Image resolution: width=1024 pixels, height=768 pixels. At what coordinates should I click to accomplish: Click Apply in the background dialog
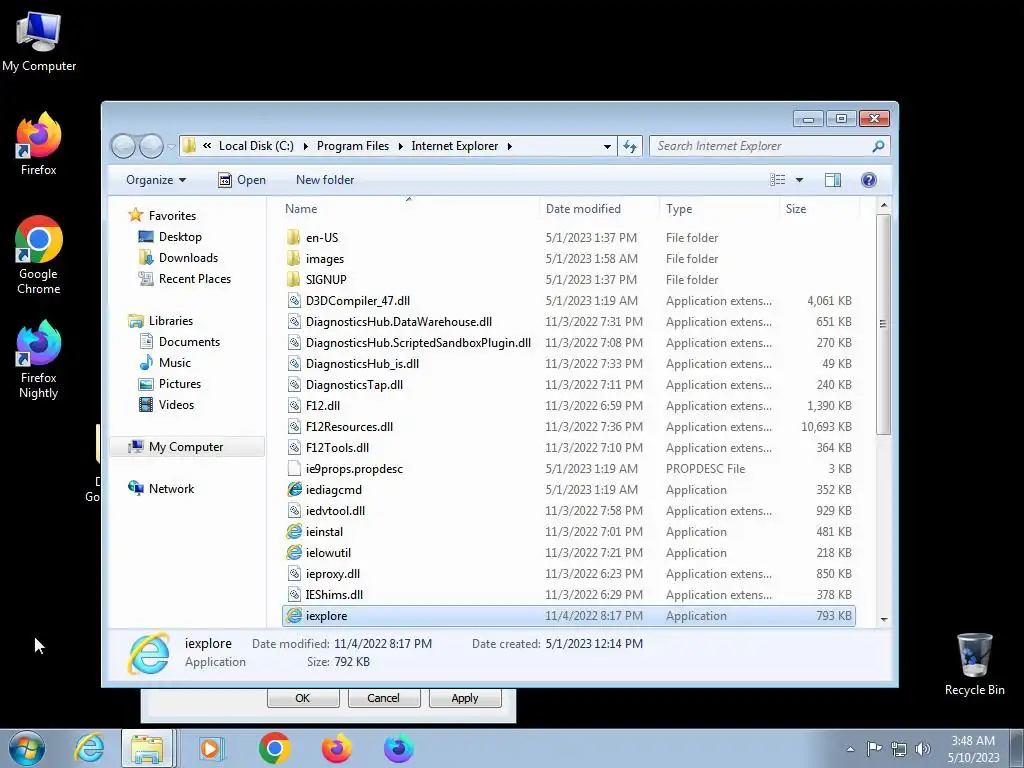465,697
